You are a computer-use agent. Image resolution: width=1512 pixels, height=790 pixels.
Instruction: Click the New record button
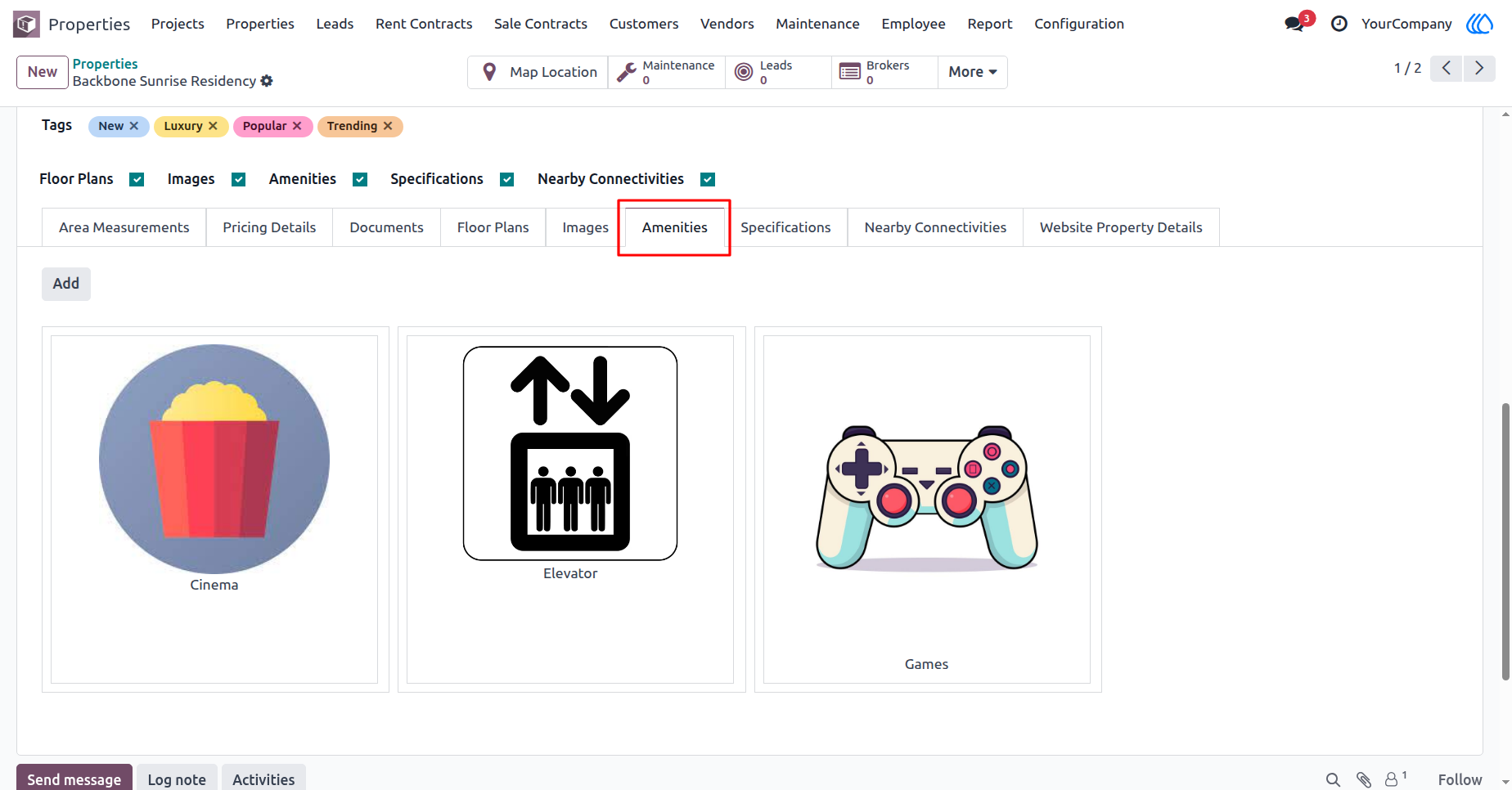click(x=43, y=72)
